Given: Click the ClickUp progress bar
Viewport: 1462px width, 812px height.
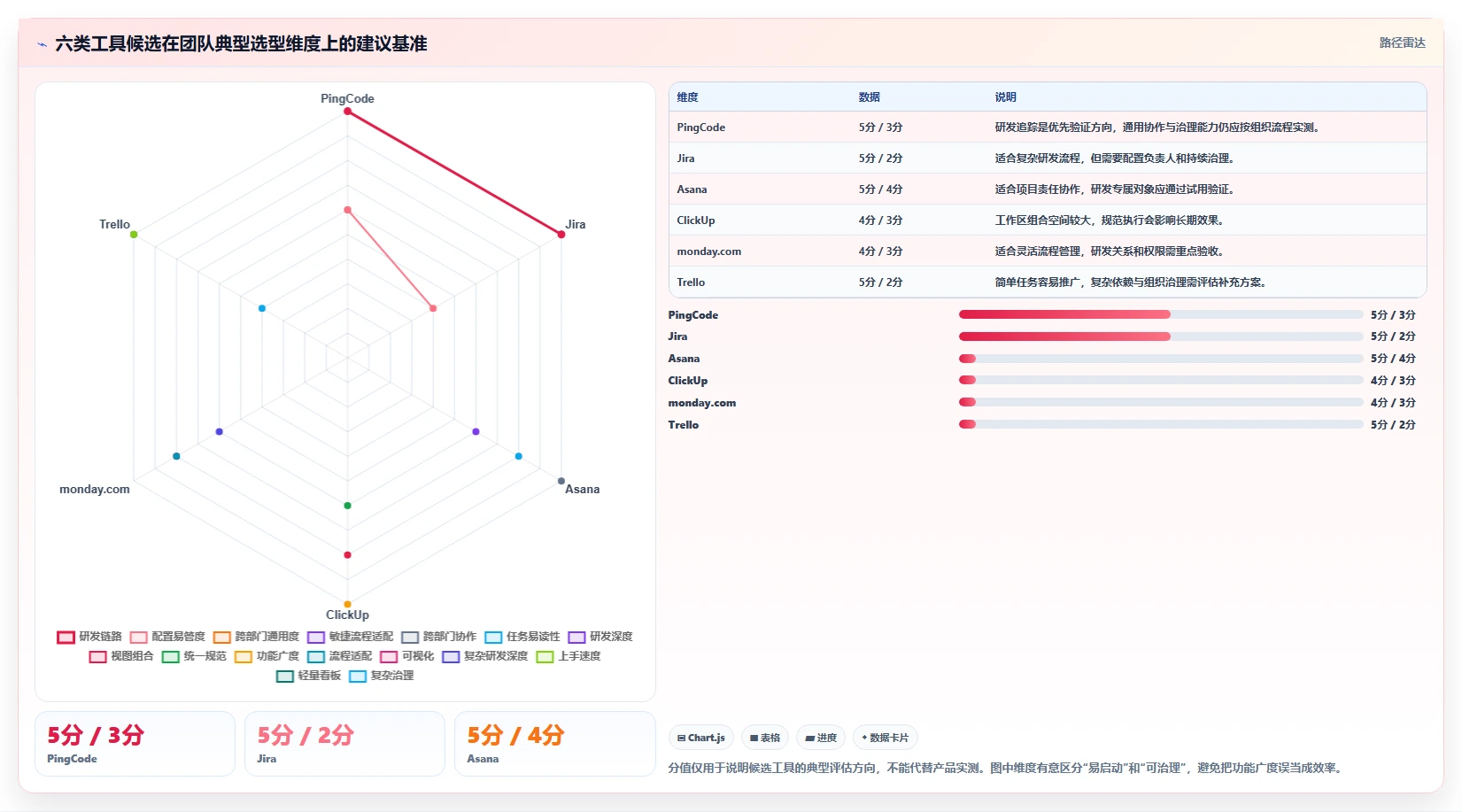Looking at the screenshot, I should (x=1161, y=380).
